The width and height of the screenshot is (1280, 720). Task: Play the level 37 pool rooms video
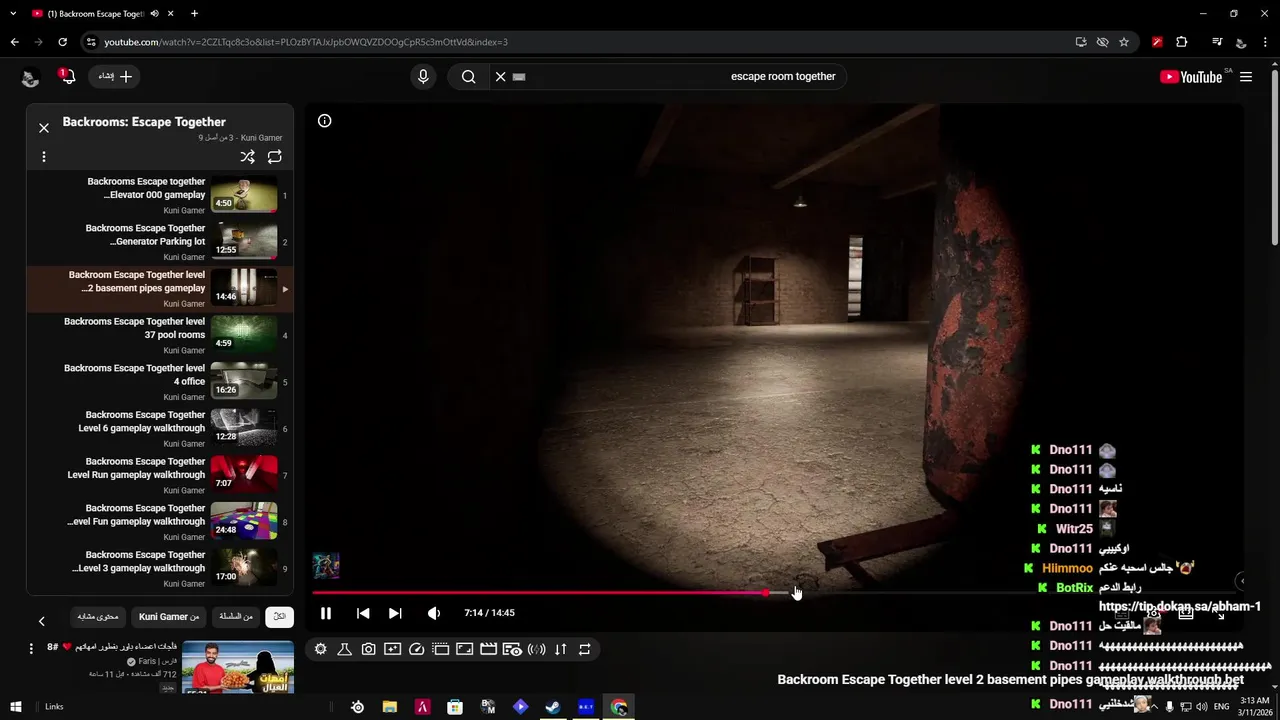[160, 335]
